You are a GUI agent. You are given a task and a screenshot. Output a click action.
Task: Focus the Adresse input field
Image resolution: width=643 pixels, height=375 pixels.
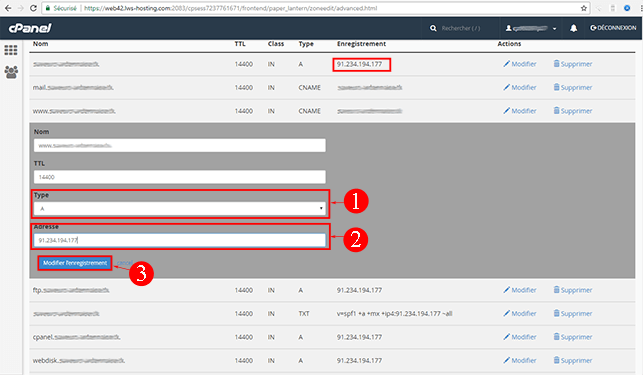pyautogui.click(x=180, y=240)
